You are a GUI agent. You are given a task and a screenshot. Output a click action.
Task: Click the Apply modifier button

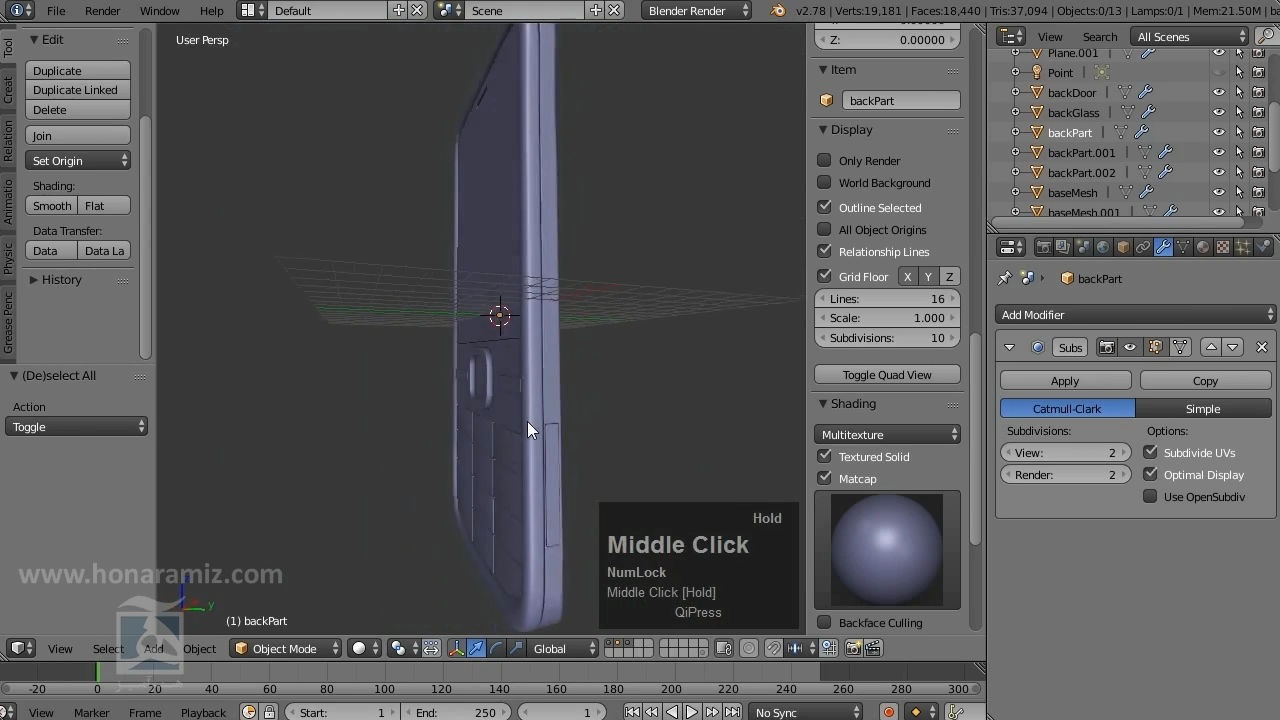pyautogui.click(x=1065, y=381)
